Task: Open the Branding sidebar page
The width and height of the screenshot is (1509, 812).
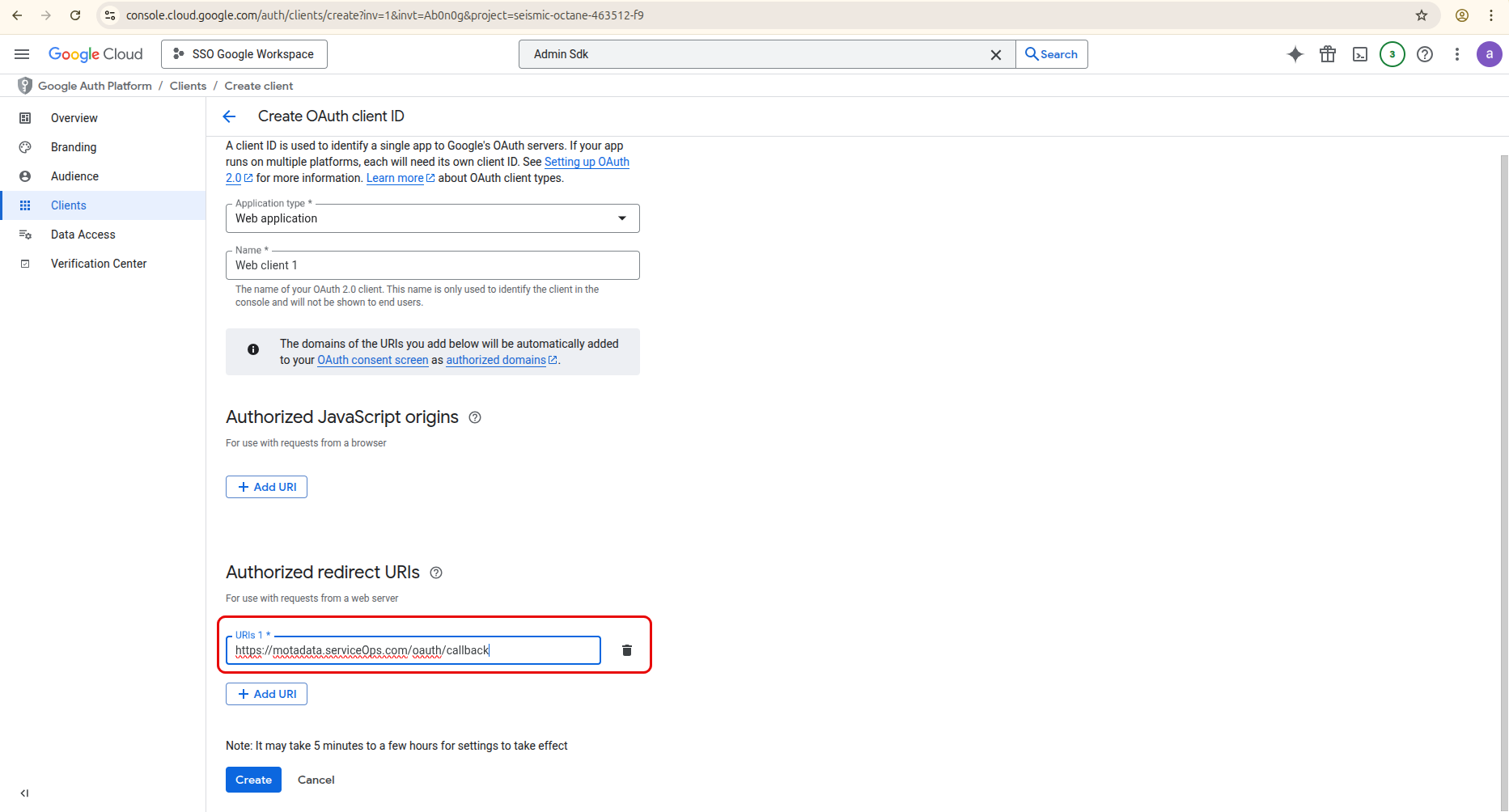Action: [74, 147]
